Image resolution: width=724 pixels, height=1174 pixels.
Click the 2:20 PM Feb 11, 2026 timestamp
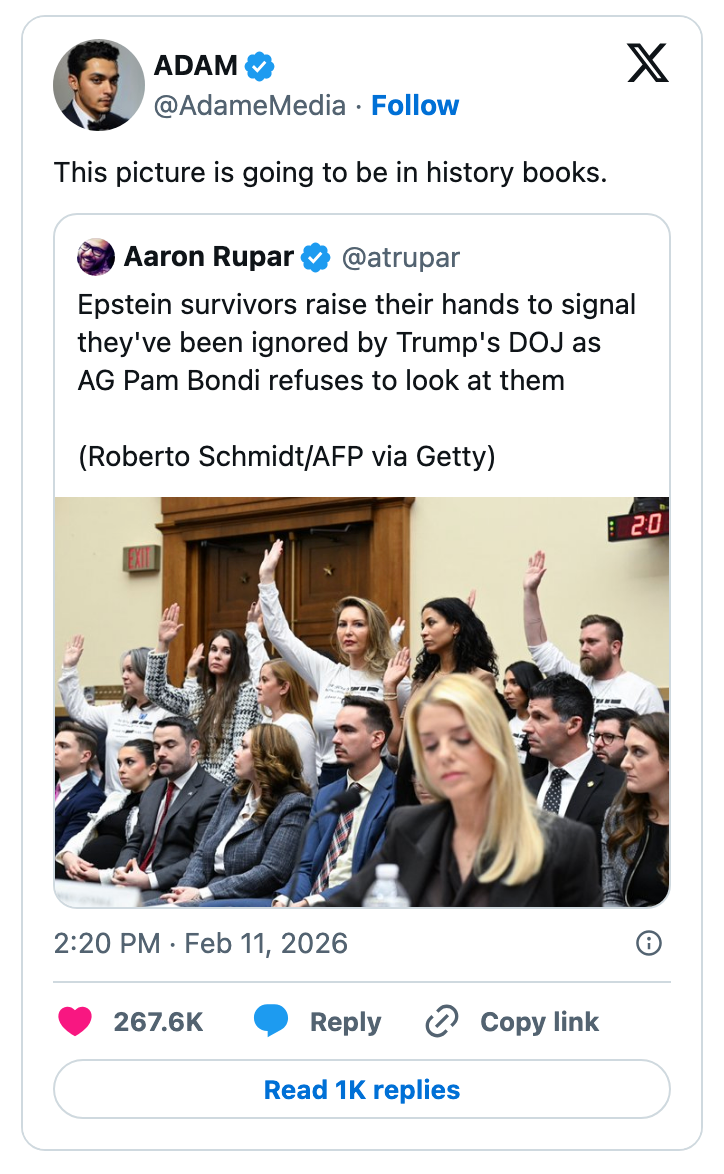(201, 943)
